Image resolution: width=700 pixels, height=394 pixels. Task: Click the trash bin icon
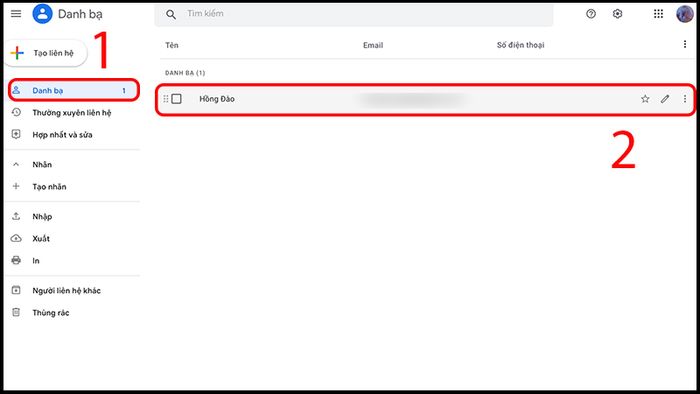16,312
